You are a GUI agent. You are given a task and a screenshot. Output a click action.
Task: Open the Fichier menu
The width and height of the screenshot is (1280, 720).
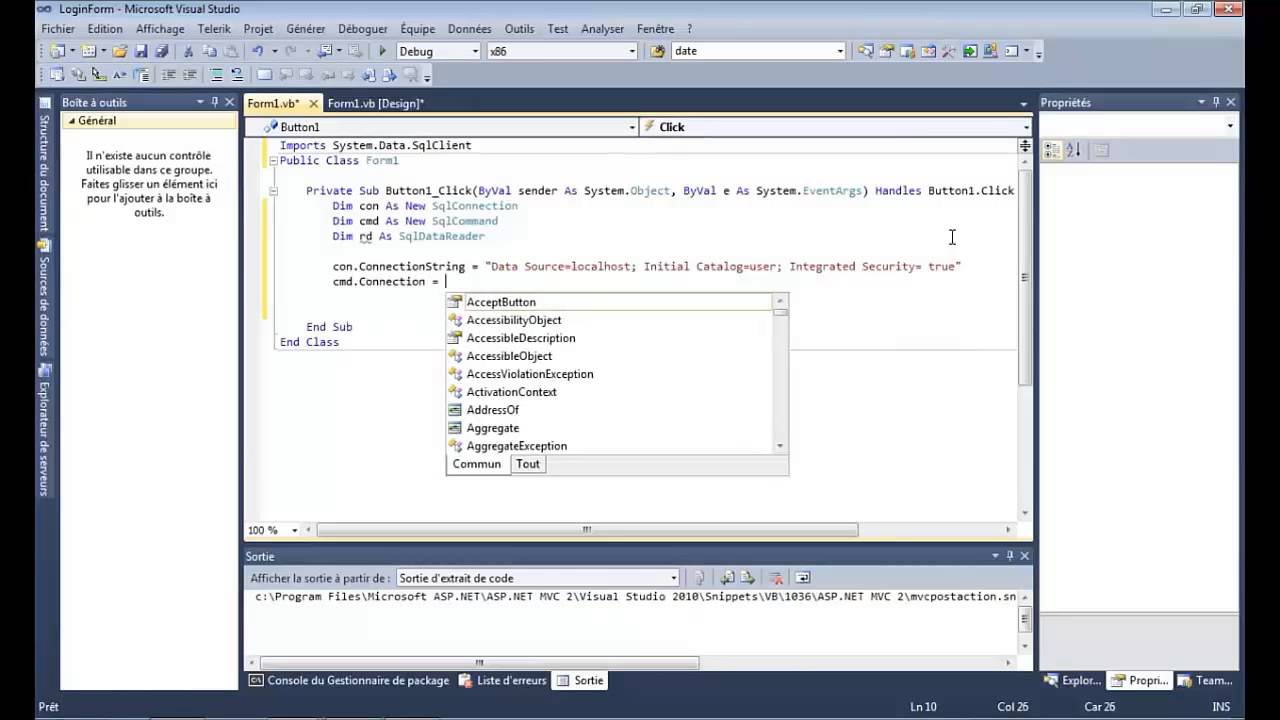pos(58,29)
